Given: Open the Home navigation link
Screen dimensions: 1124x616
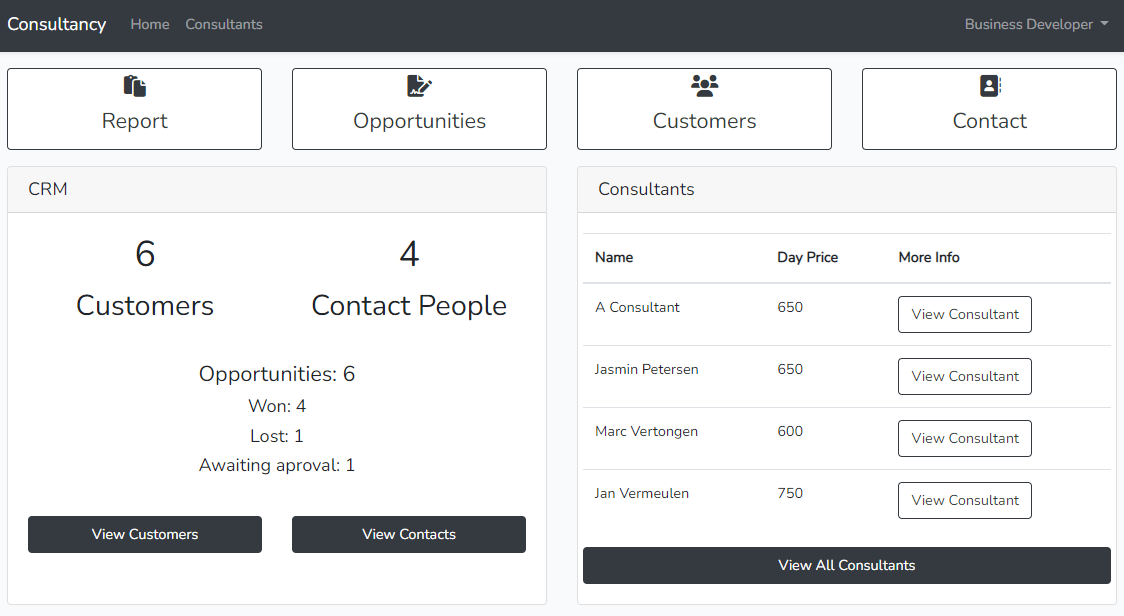Looking at the screenshot, I should tap(150, 24).
